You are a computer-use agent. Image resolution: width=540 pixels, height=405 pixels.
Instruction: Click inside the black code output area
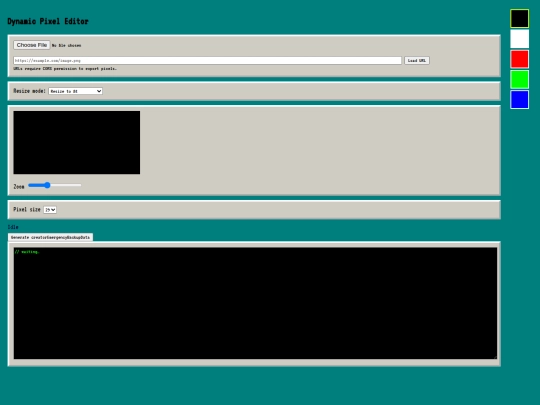pos(255,303)
